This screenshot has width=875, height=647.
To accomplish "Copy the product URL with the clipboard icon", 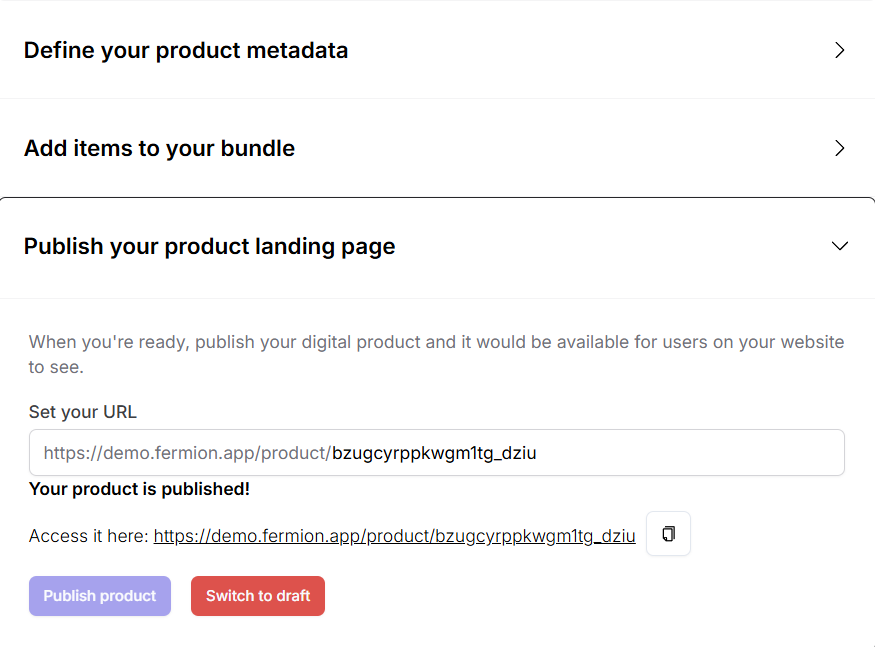I will coord(668,534).
